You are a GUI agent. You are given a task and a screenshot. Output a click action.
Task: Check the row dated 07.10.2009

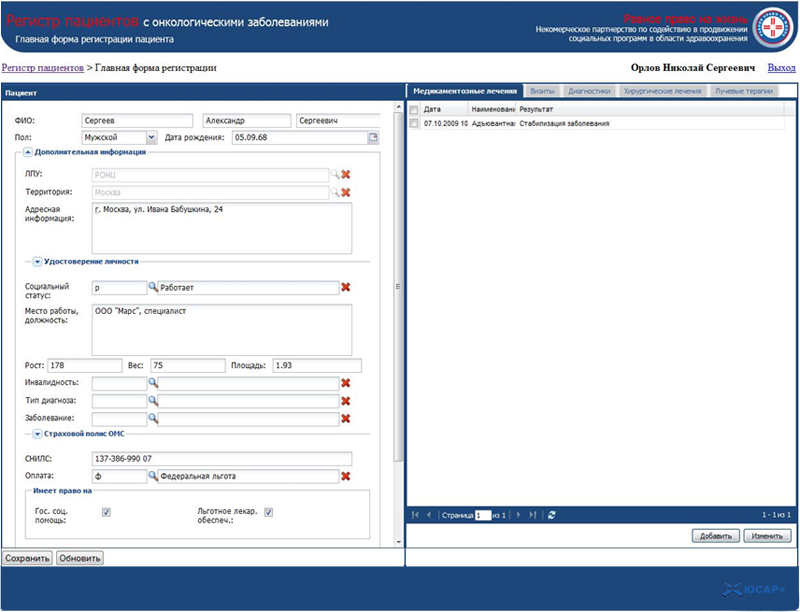(414, 123)
